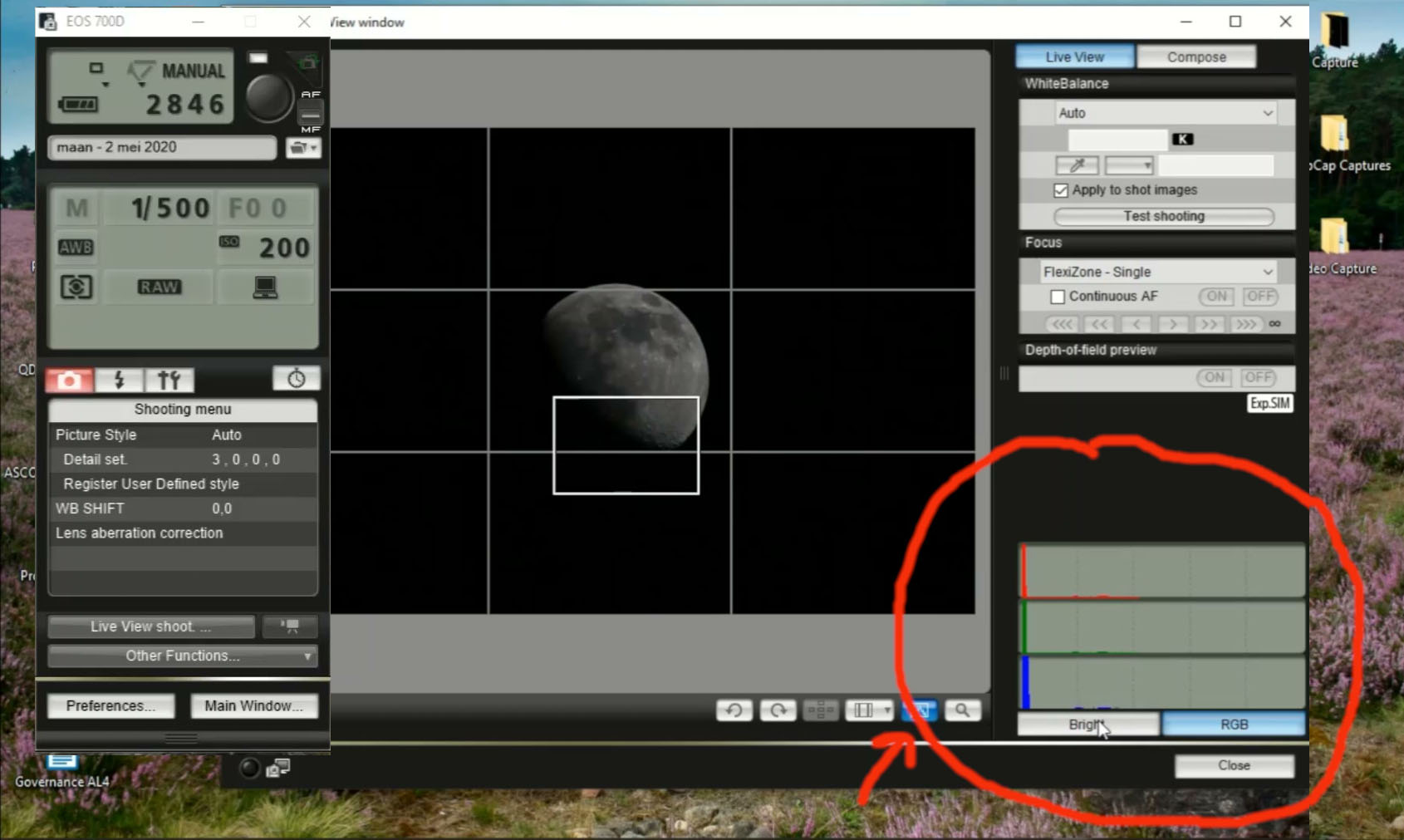Click the white balance eyedropper tool
Viewport: 1404px width, 840px height.
1077,165
